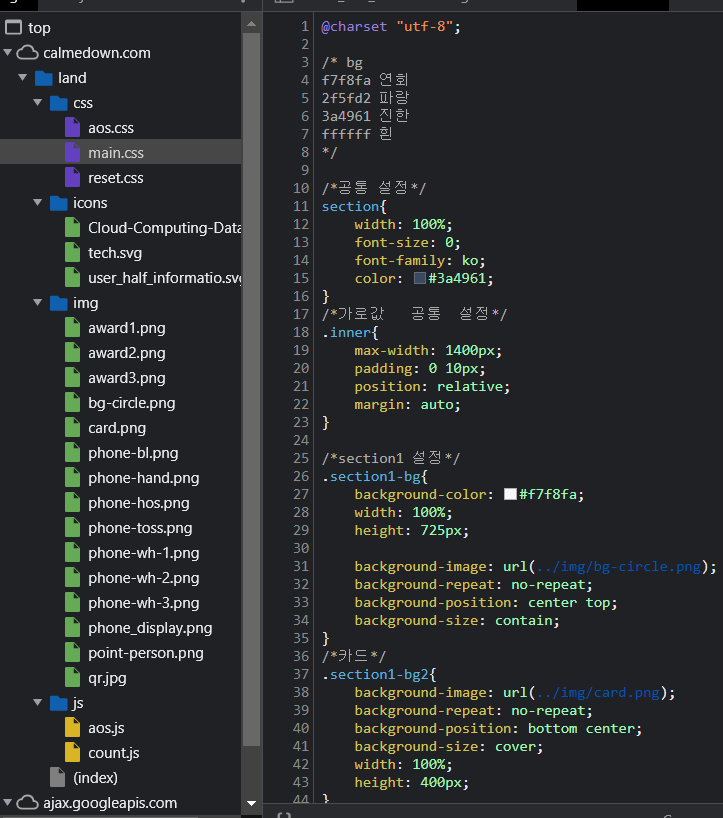
Task: Open phone-hos.png in the file tree
Action: [x=139, y=503]
